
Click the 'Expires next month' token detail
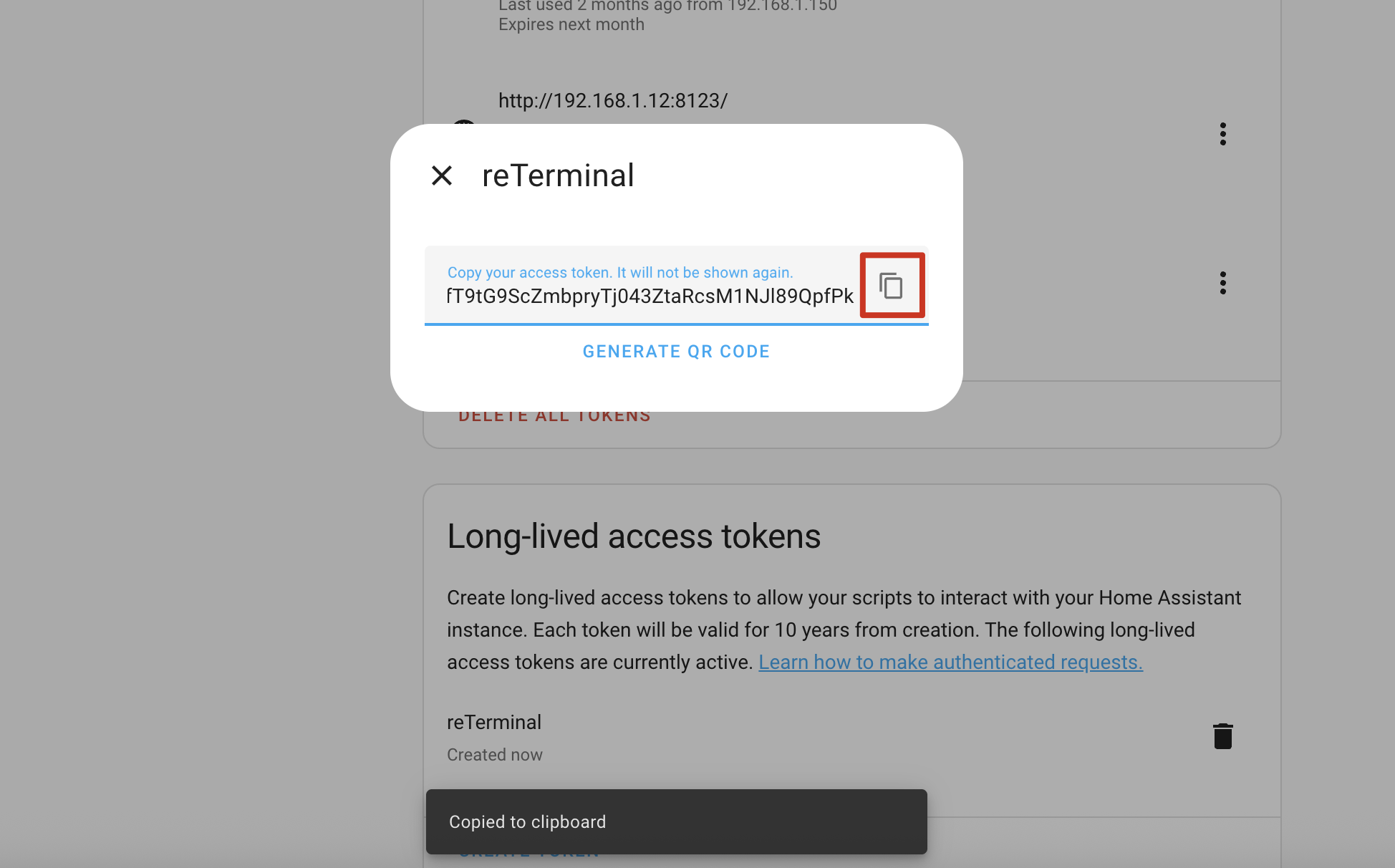571,24
